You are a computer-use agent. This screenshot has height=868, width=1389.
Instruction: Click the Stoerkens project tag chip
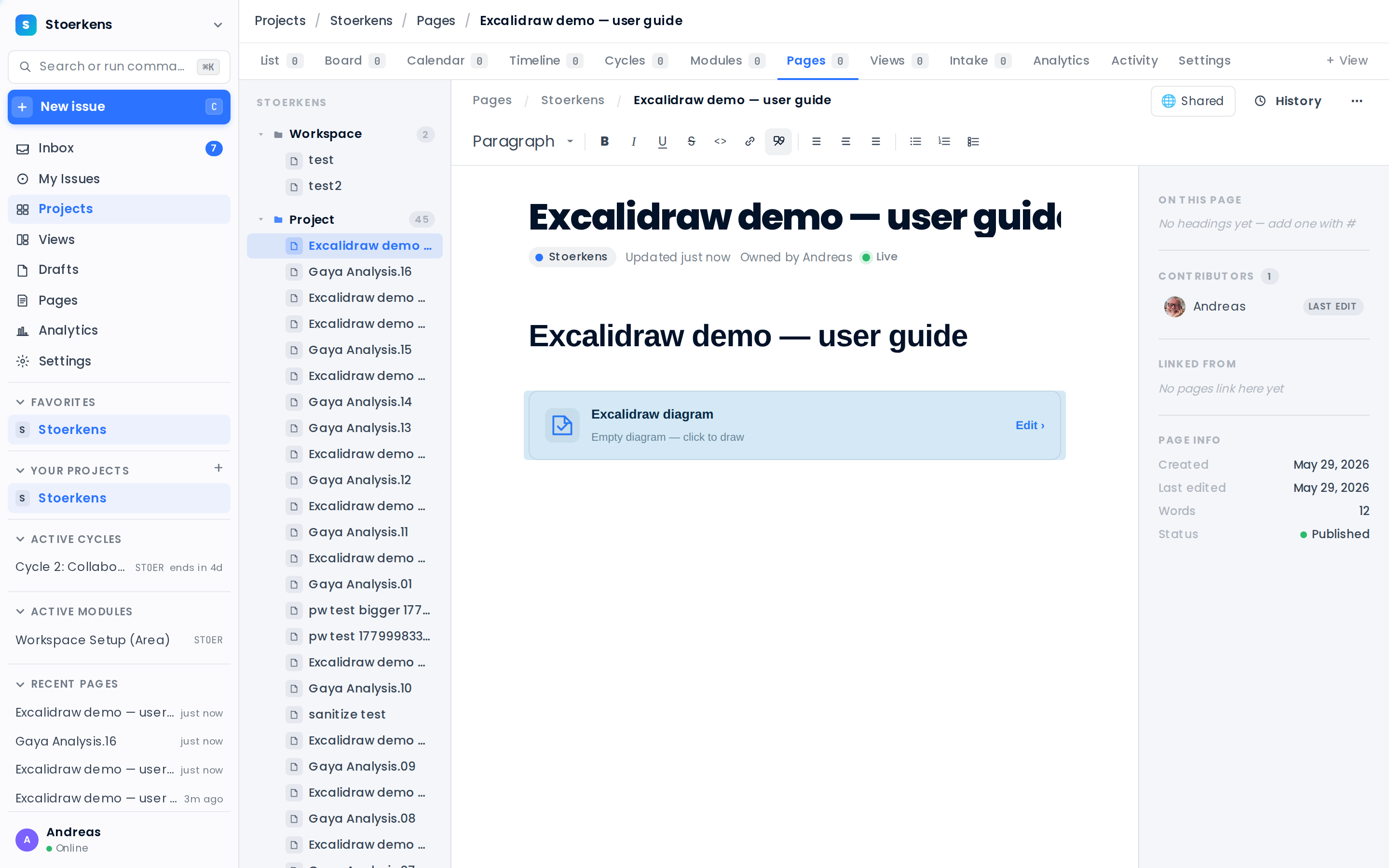(x=572, y=257)
